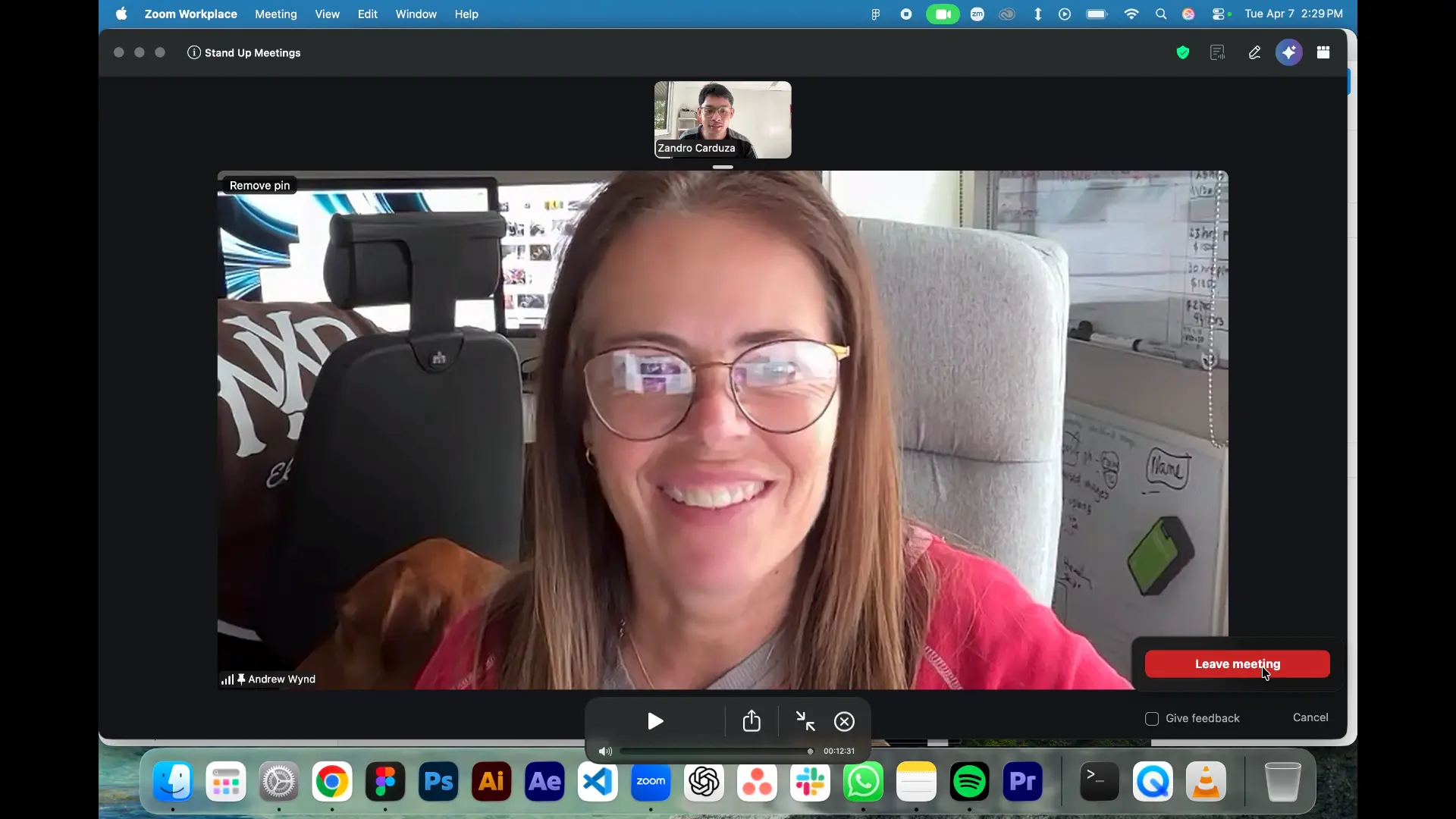Open Notes from the Dock

(x=917, y=782)
